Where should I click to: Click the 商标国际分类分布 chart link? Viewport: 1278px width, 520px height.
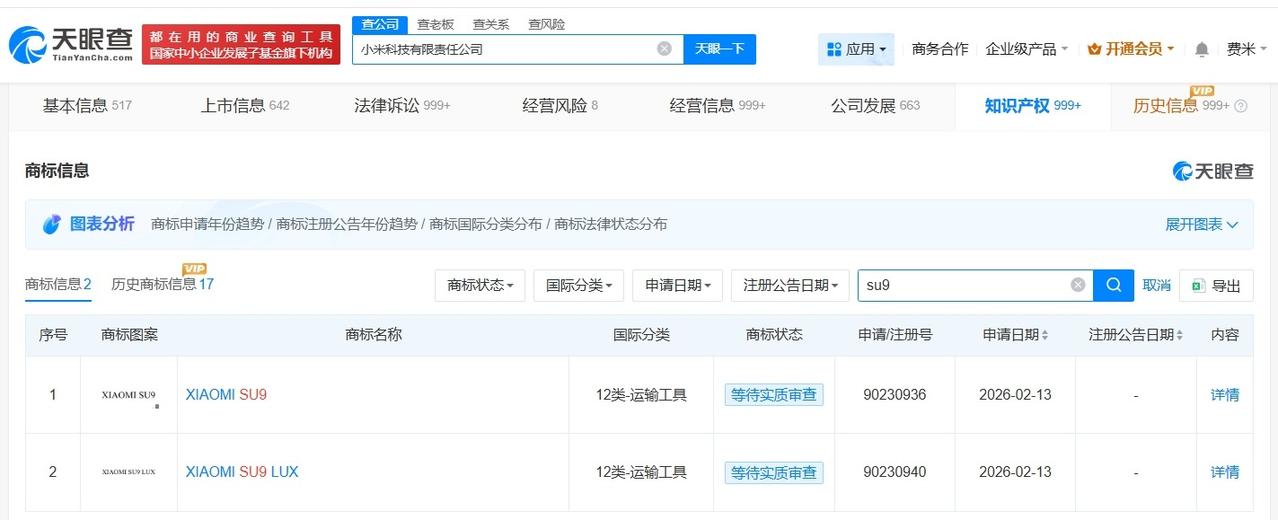[x=486, y=224]
